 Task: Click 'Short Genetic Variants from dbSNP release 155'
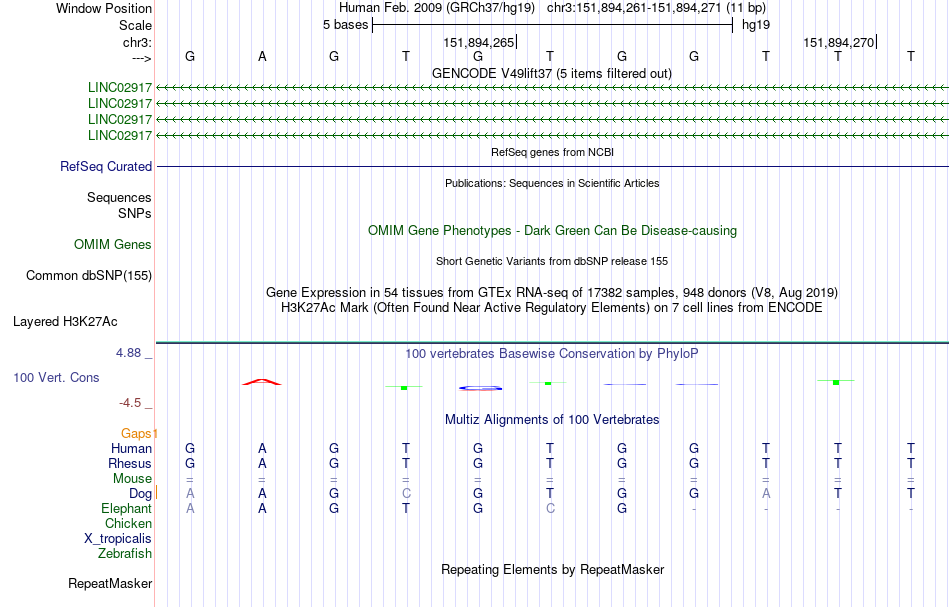[552, 261]
